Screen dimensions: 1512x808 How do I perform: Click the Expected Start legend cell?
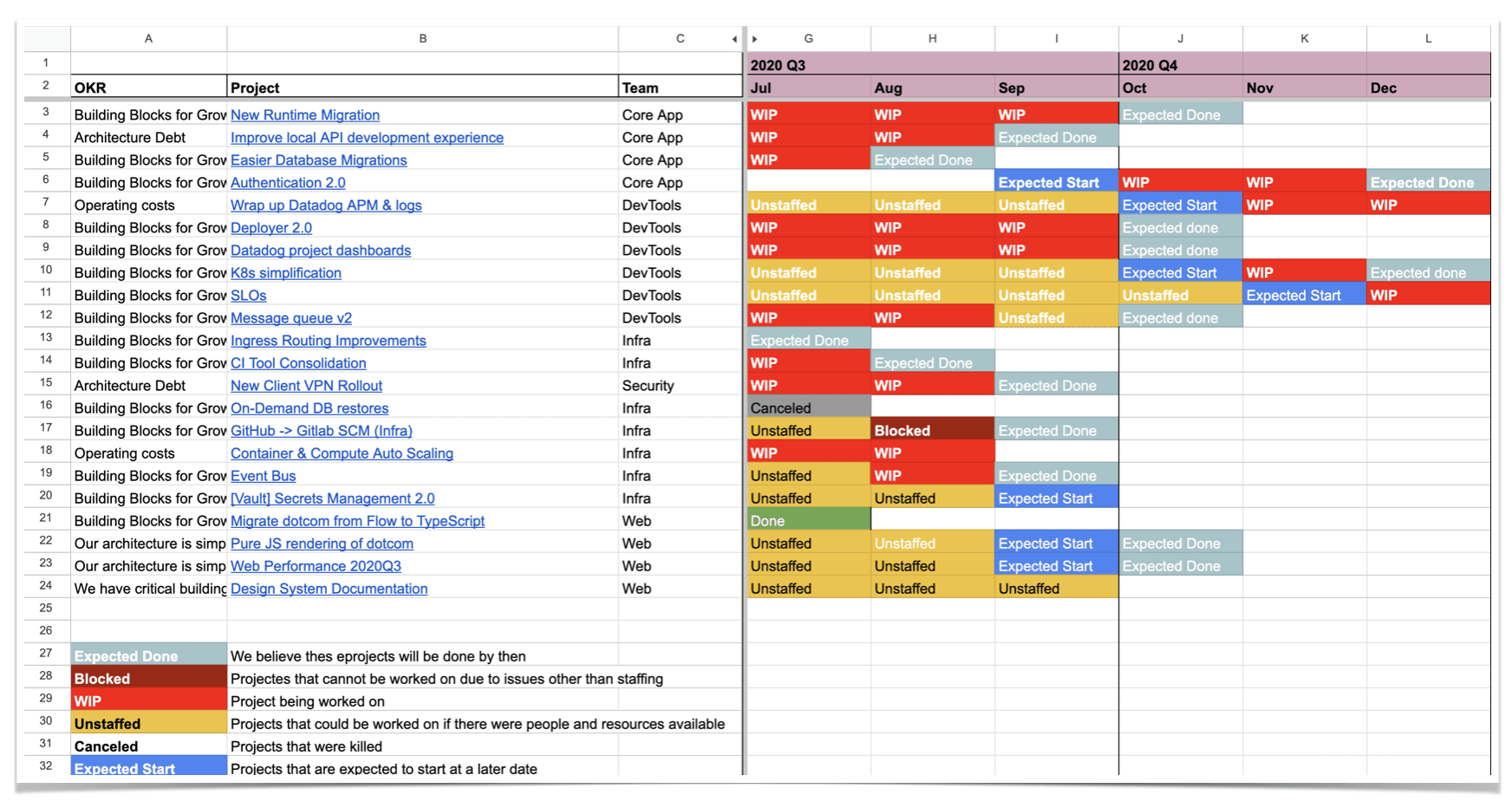click(148, 766)
